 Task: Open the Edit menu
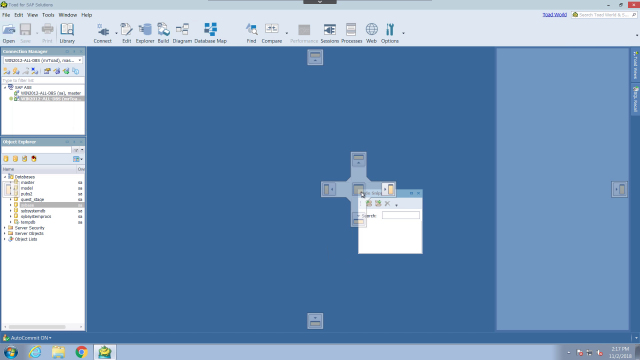click(19, 15)
